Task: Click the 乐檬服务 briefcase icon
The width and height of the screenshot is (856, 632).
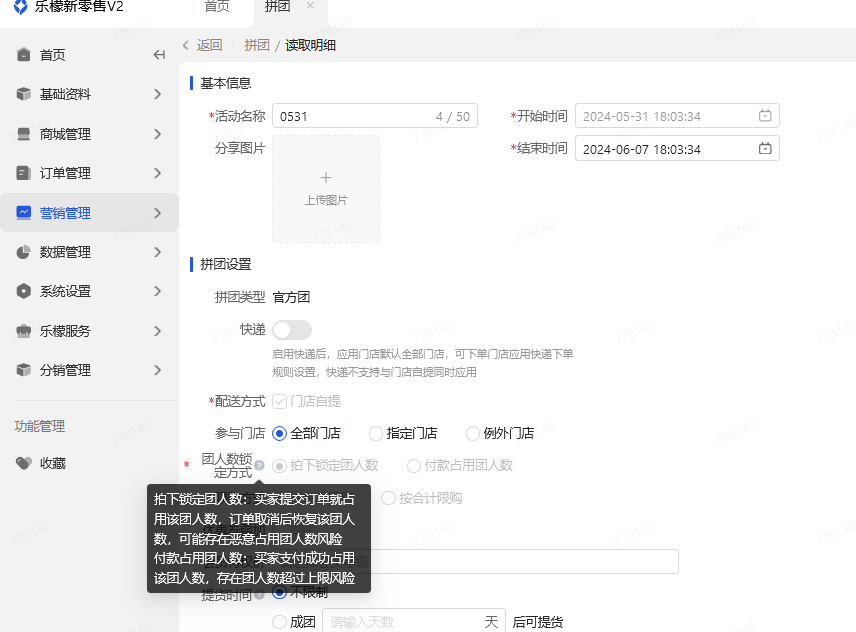Action: 23,331
